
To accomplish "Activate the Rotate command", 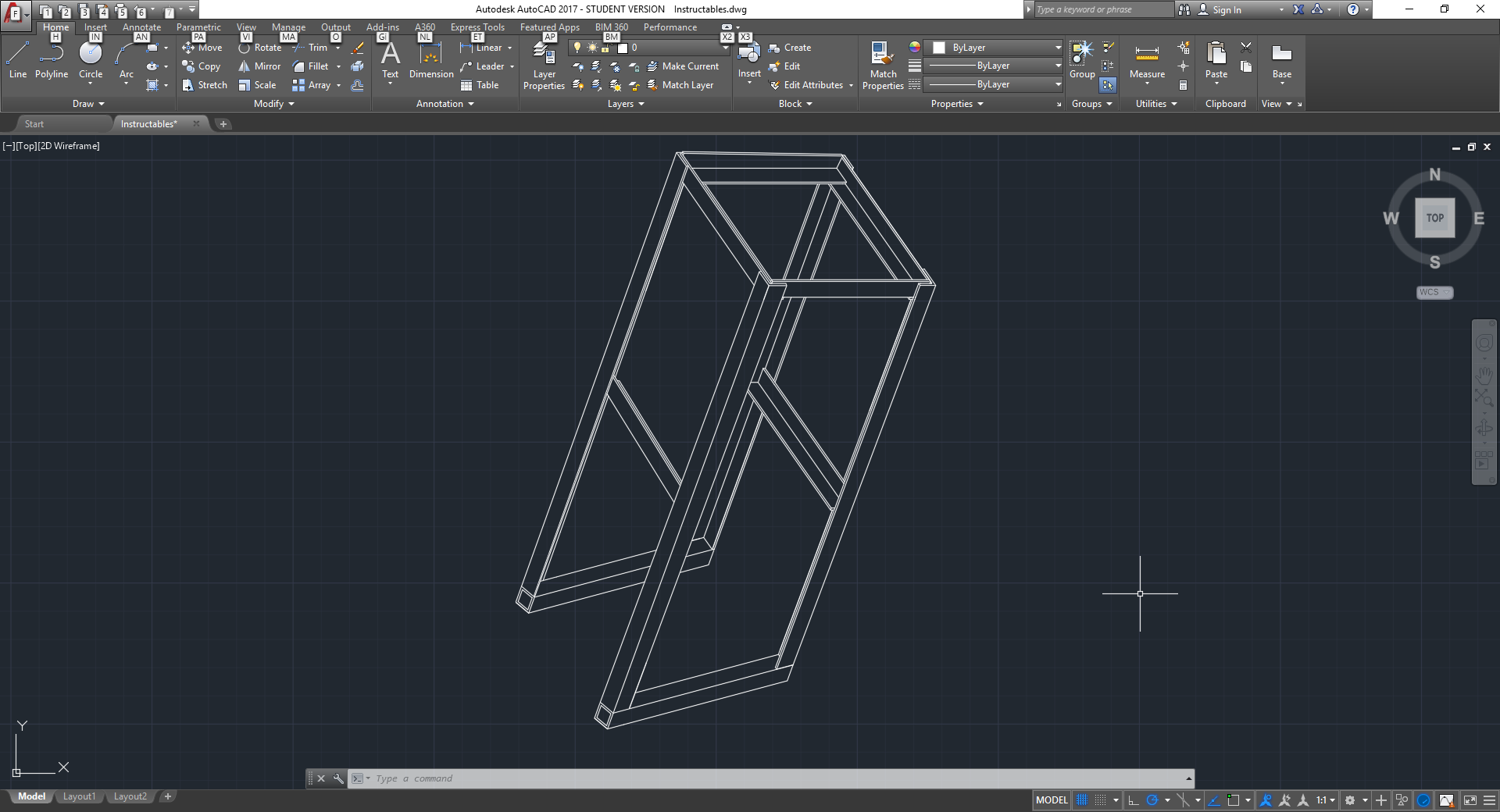I will tap(259, 48).
